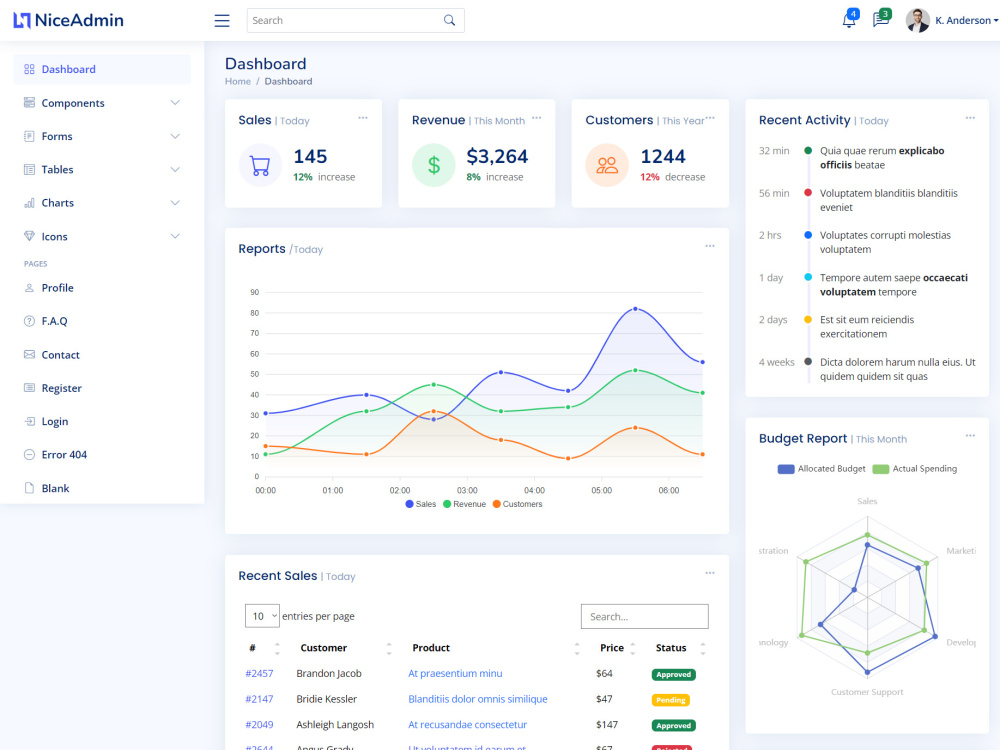The image size is (1000, 750).
Task: Click Components sidebar icon
Action: pyautogui.click(x=29, y=103)
